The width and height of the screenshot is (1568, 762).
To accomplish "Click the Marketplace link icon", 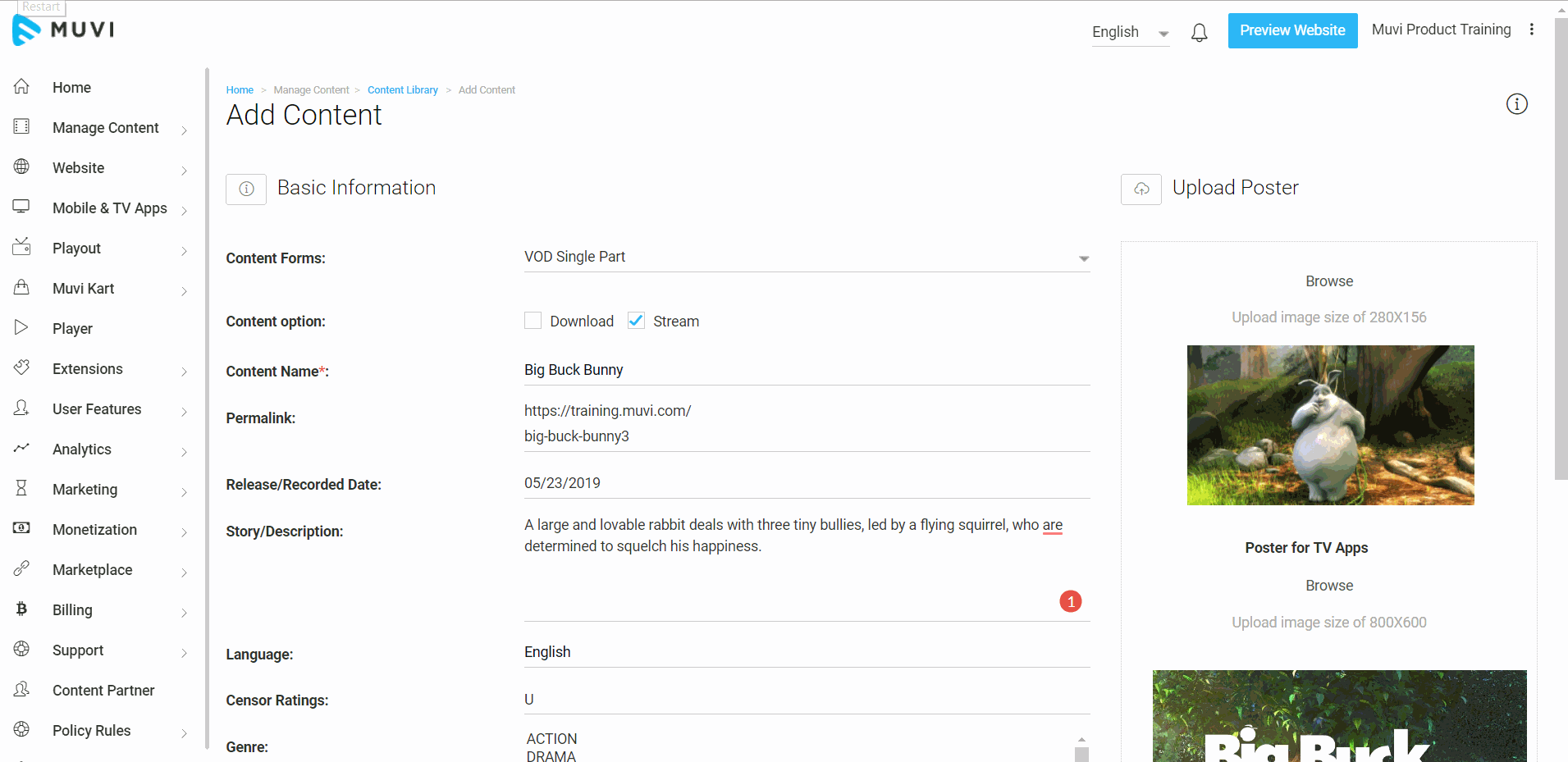I will (x=21, y=568).
